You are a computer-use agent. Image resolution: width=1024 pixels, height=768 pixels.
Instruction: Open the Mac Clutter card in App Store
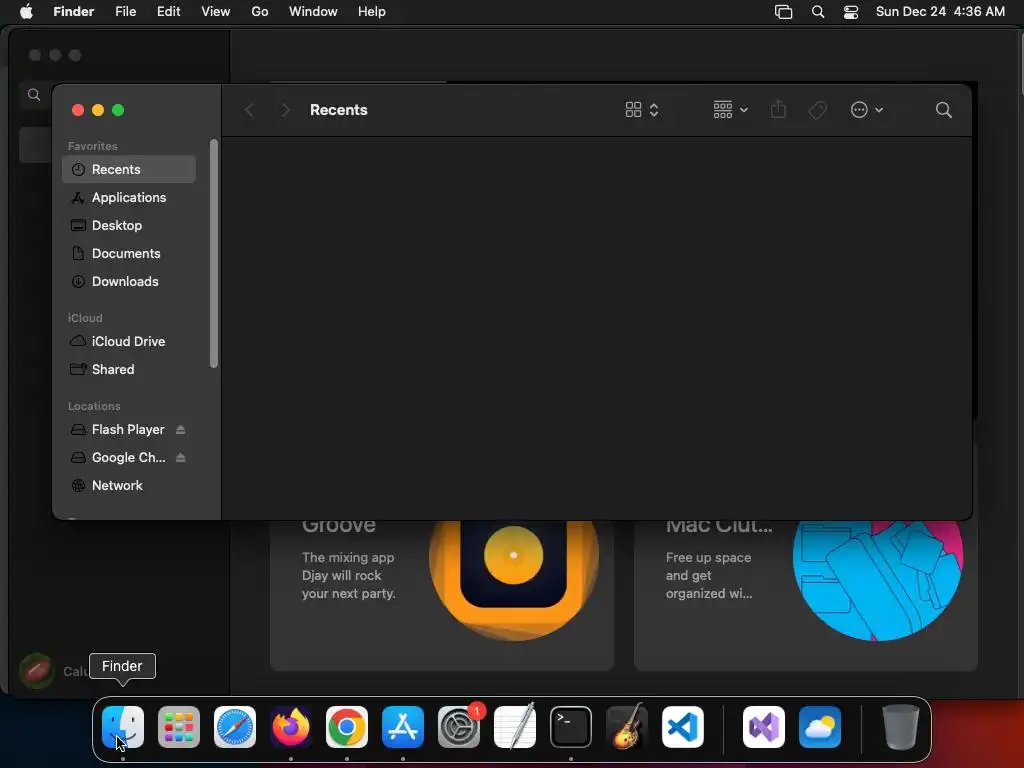click(806, 595)
